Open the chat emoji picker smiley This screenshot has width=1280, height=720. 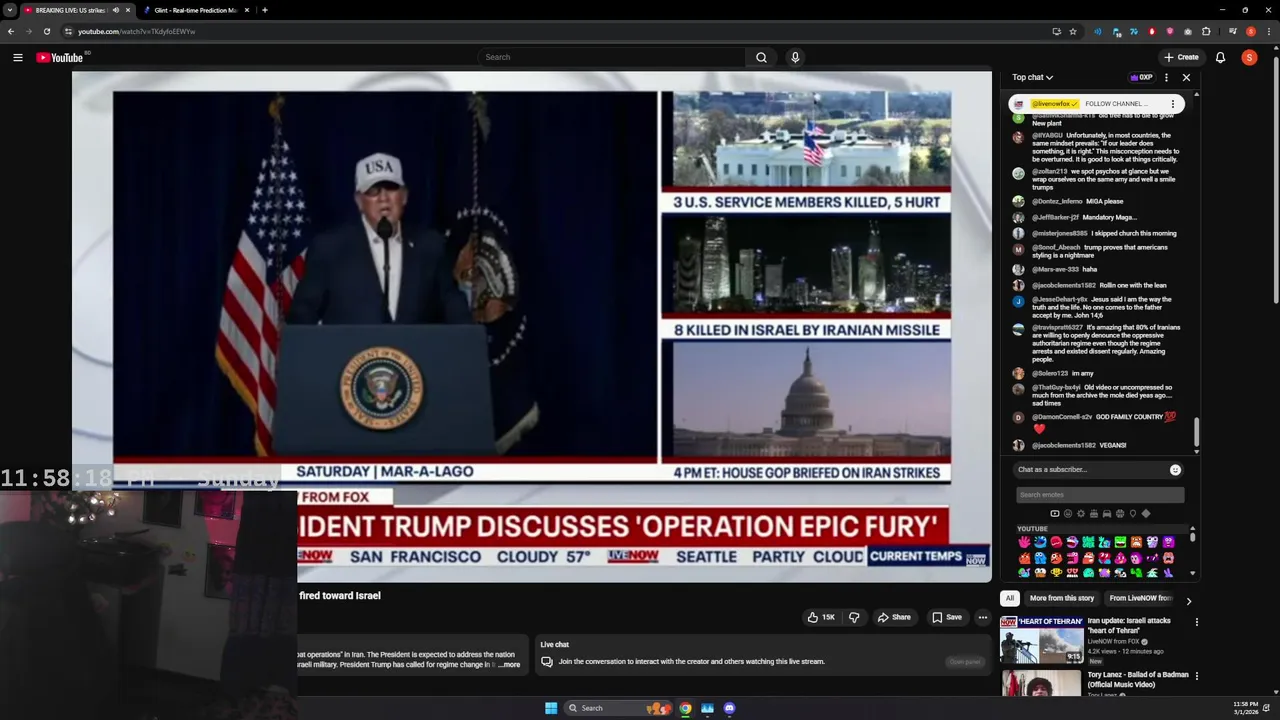pos(1175,469)
